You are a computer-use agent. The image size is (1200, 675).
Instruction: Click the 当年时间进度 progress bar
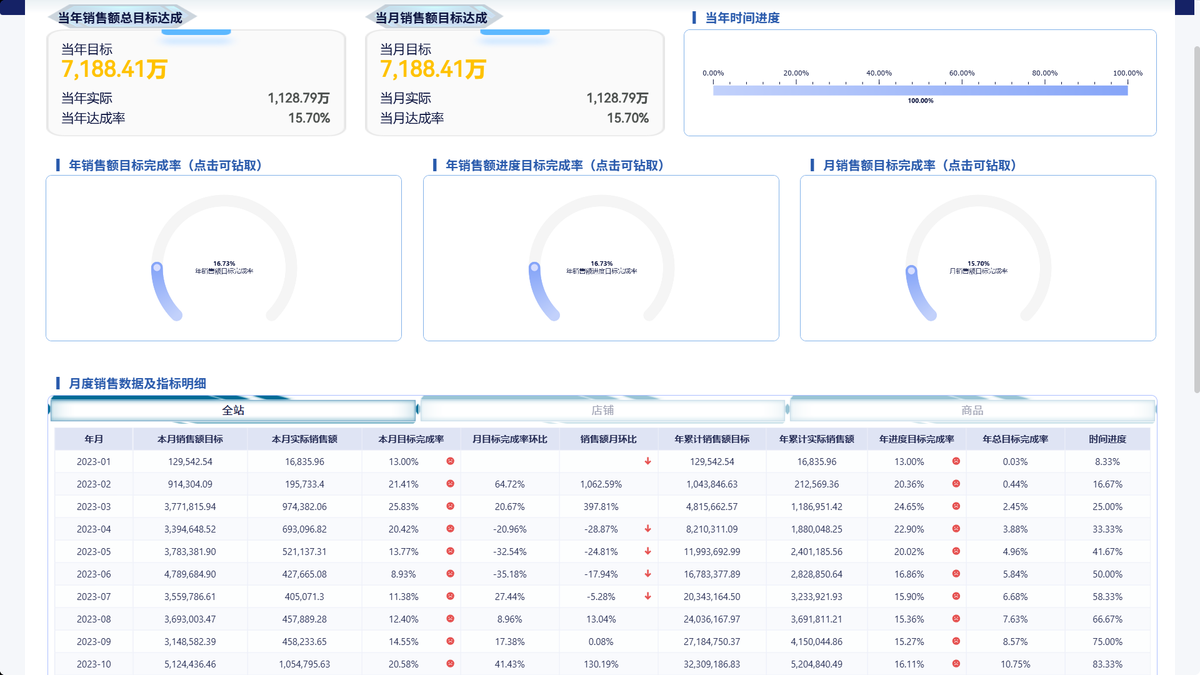pos(920,90)
